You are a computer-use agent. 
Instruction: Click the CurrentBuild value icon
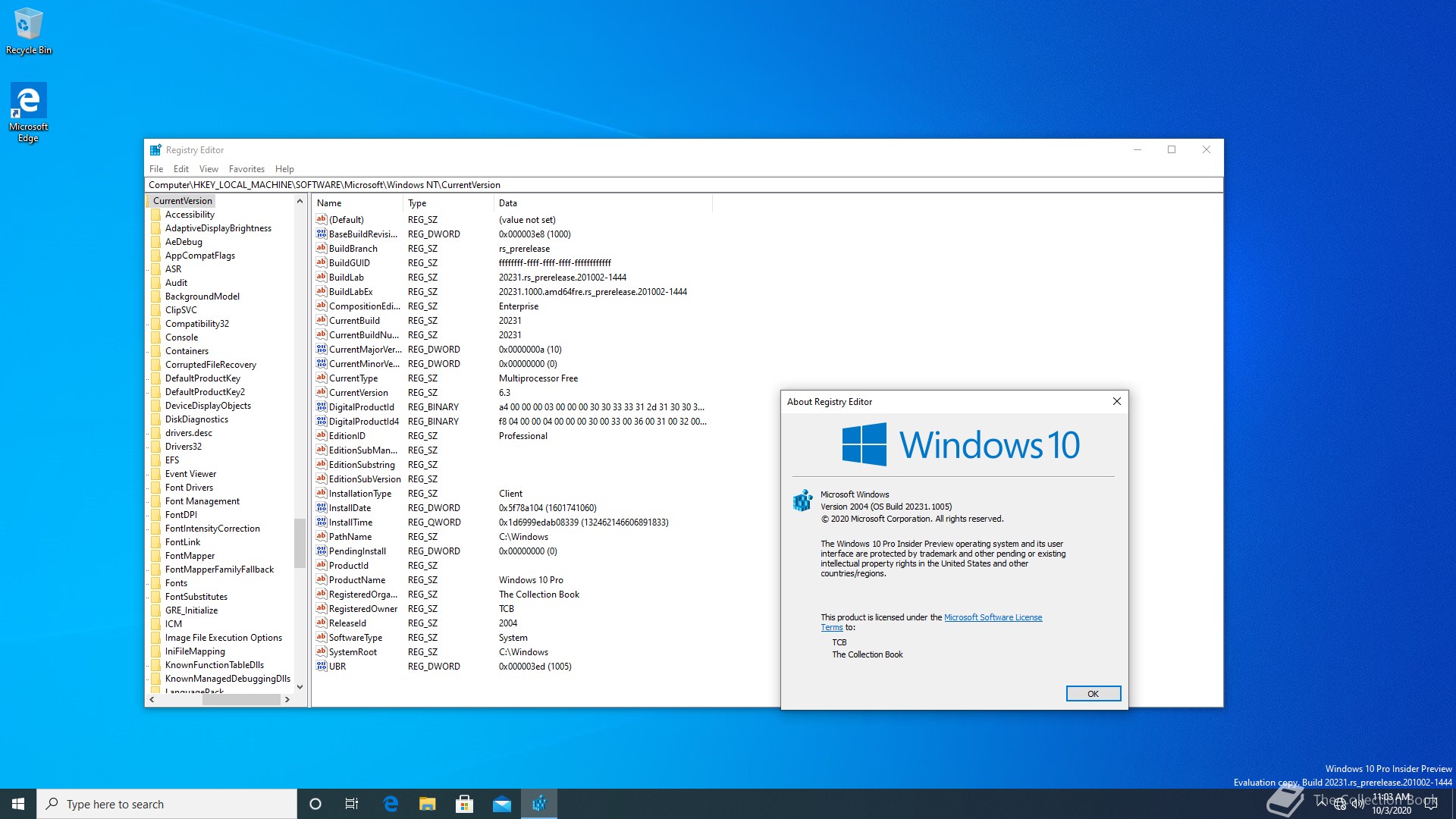(322, 320)
